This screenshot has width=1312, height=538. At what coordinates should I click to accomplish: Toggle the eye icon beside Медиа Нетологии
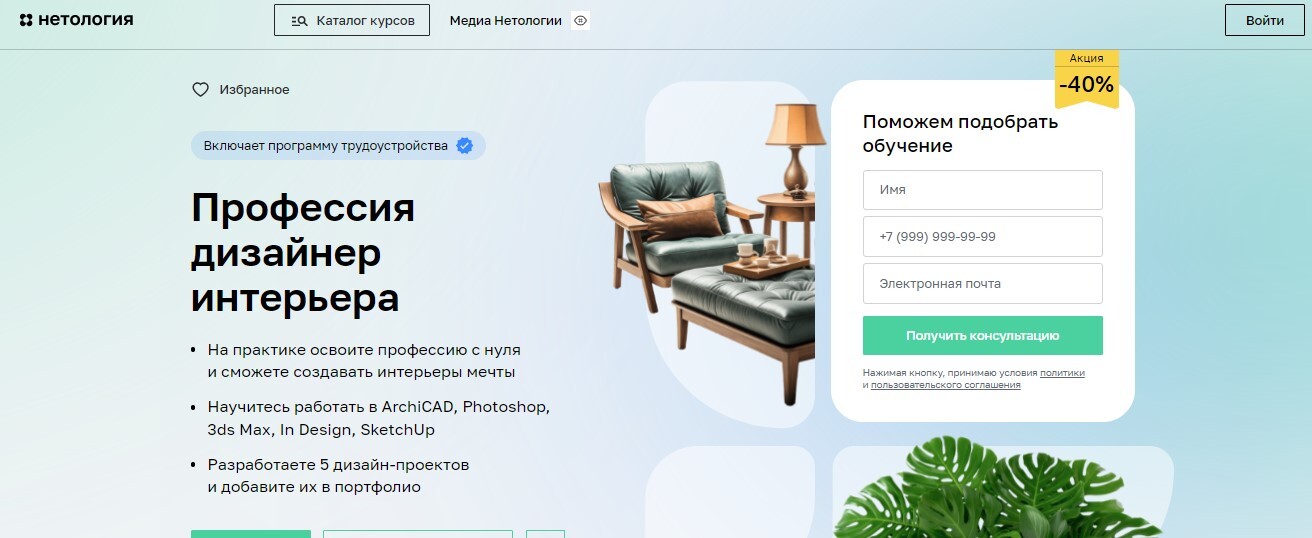(580, 20)
